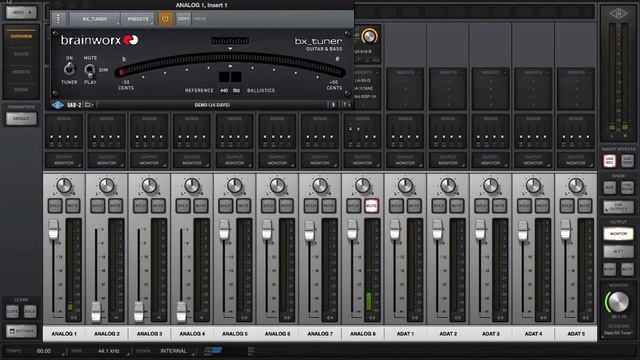Switch to the INPUTS view tab
640x360 pixels.
point(21,54)
